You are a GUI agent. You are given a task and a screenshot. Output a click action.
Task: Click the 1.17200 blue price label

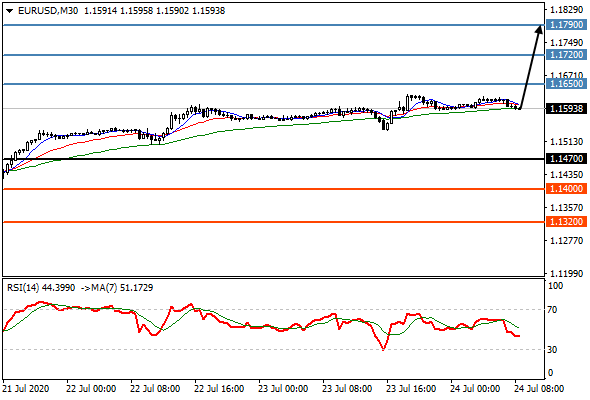tap(566, 55)
